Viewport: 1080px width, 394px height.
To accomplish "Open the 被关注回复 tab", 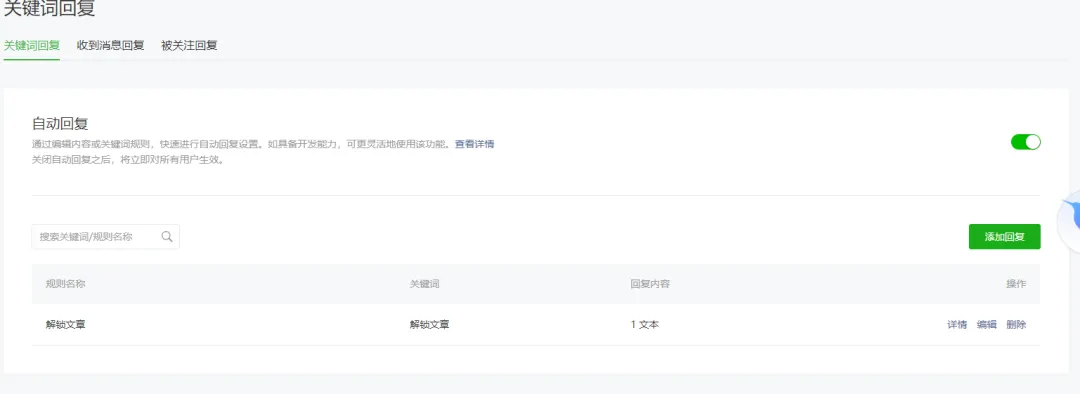I will point(189,45).
